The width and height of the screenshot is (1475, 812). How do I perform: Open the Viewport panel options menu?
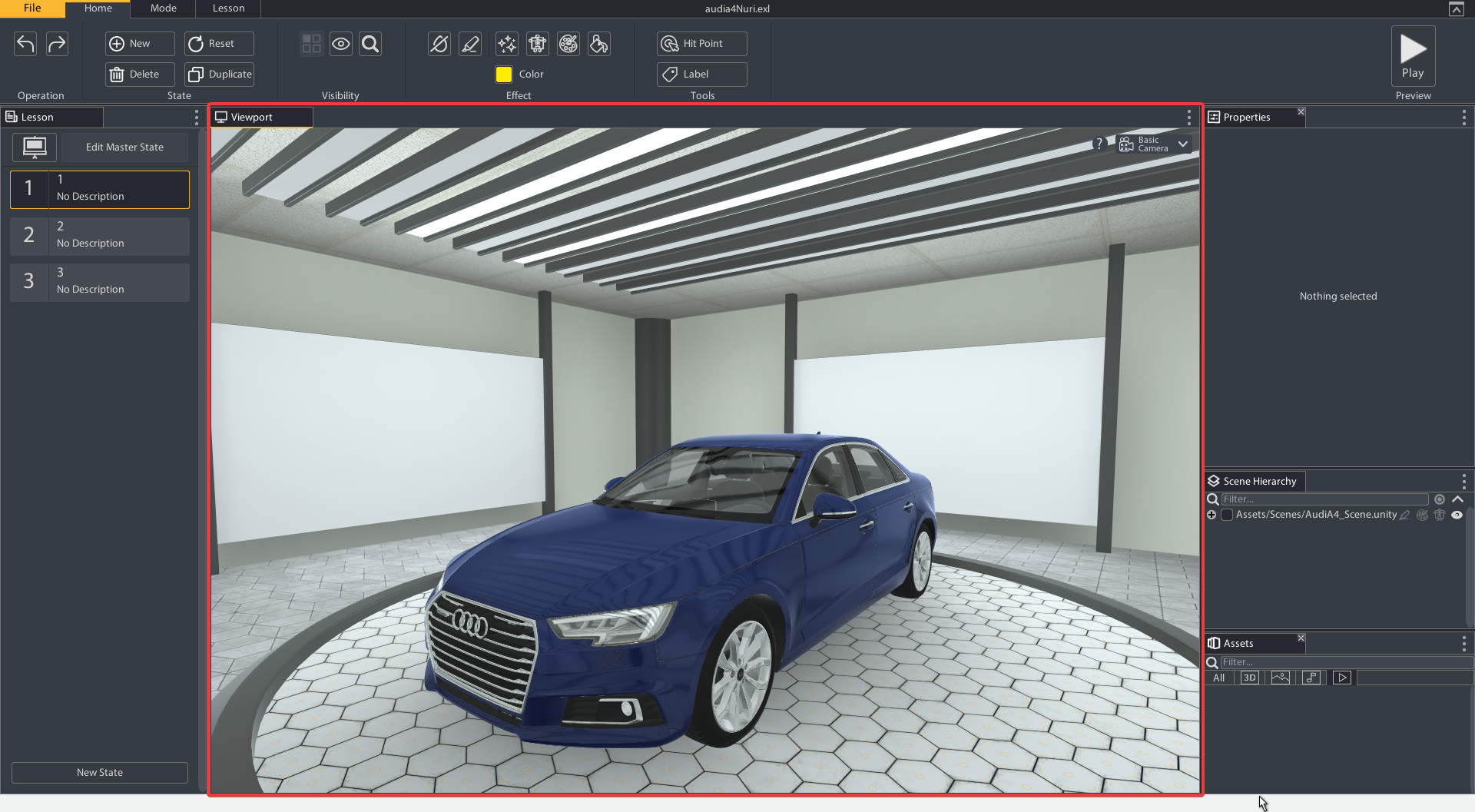[1189, 117]
